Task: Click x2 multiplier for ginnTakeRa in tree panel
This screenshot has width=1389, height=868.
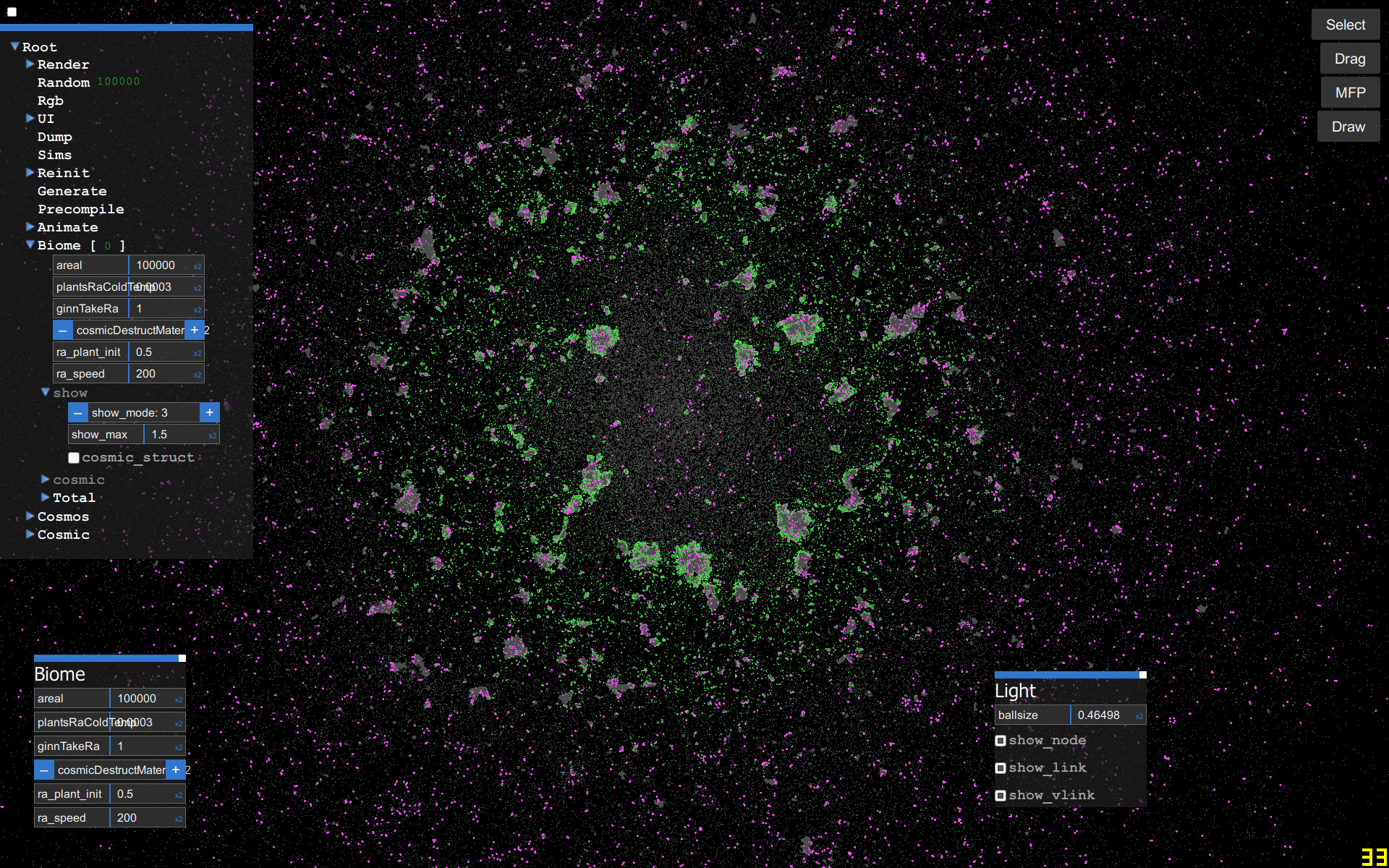Action: click(197, 310)
